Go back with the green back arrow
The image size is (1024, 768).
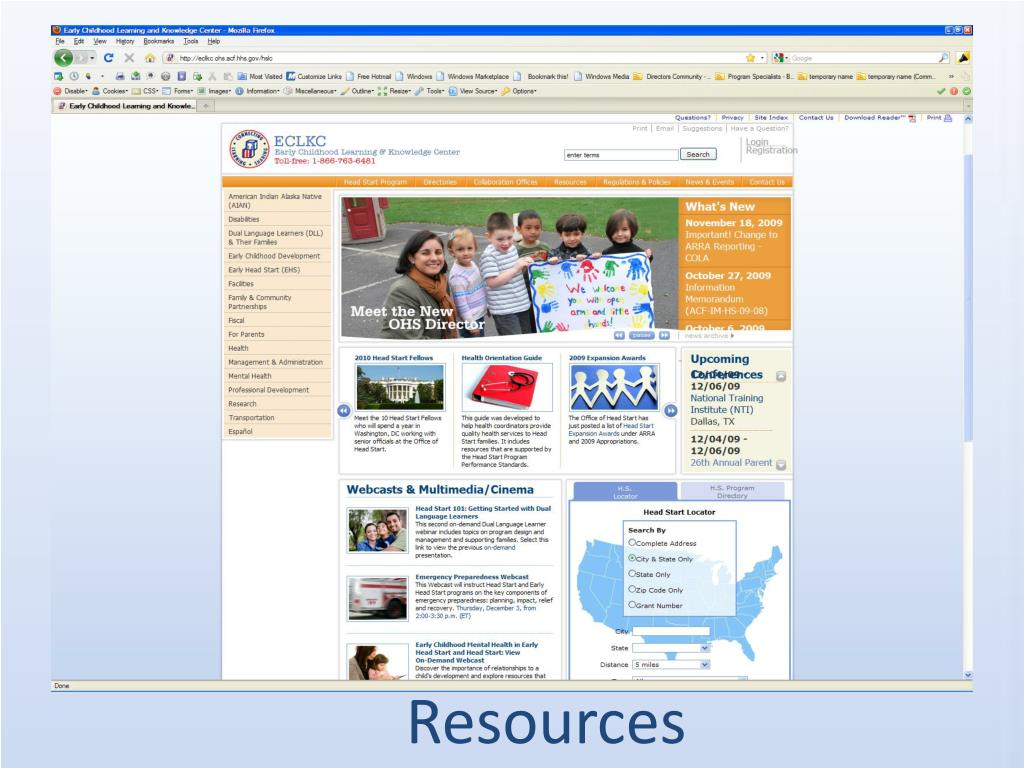63,57
